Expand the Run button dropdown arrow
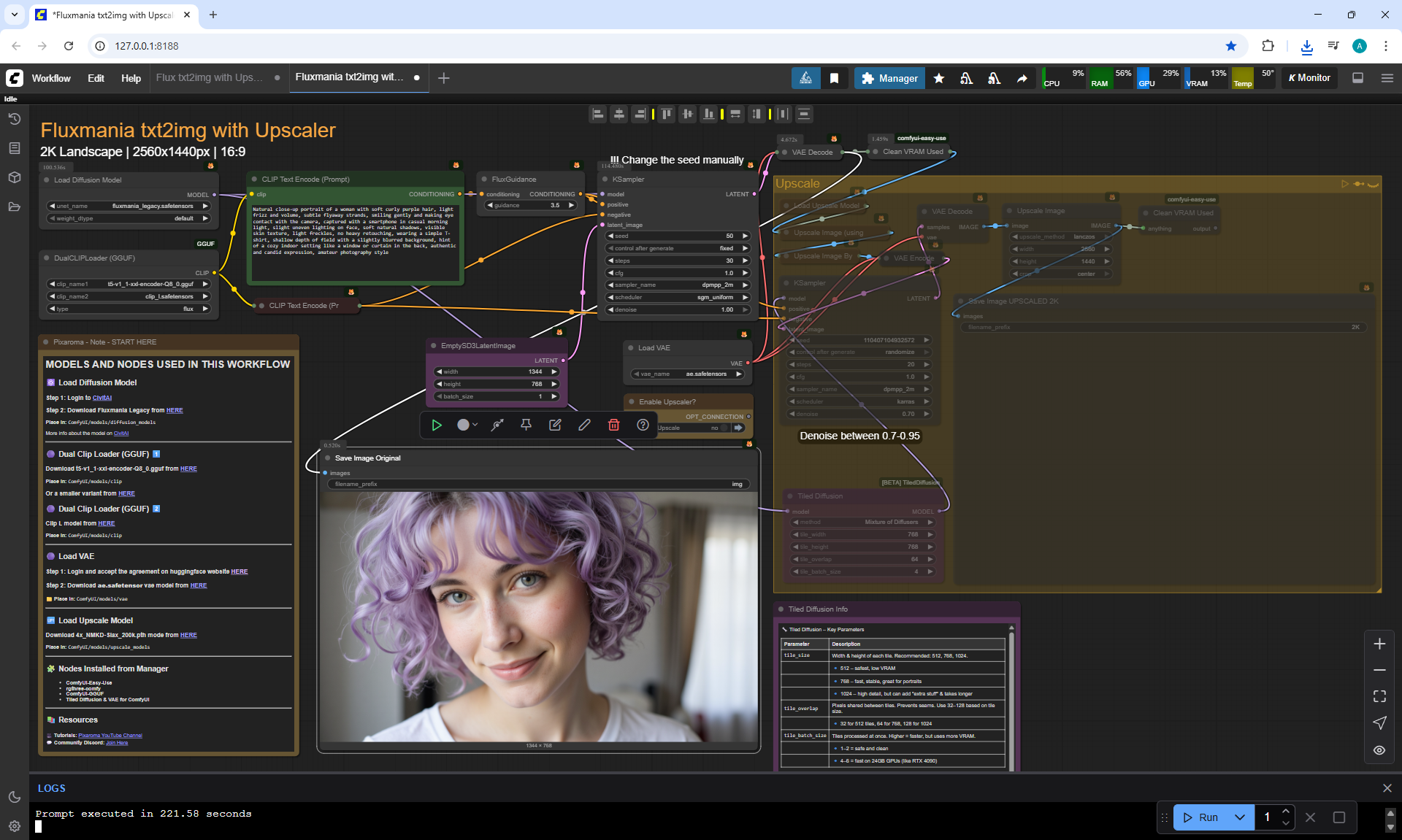Viewport: 1402px width, 840px height. click(1239, 817)
